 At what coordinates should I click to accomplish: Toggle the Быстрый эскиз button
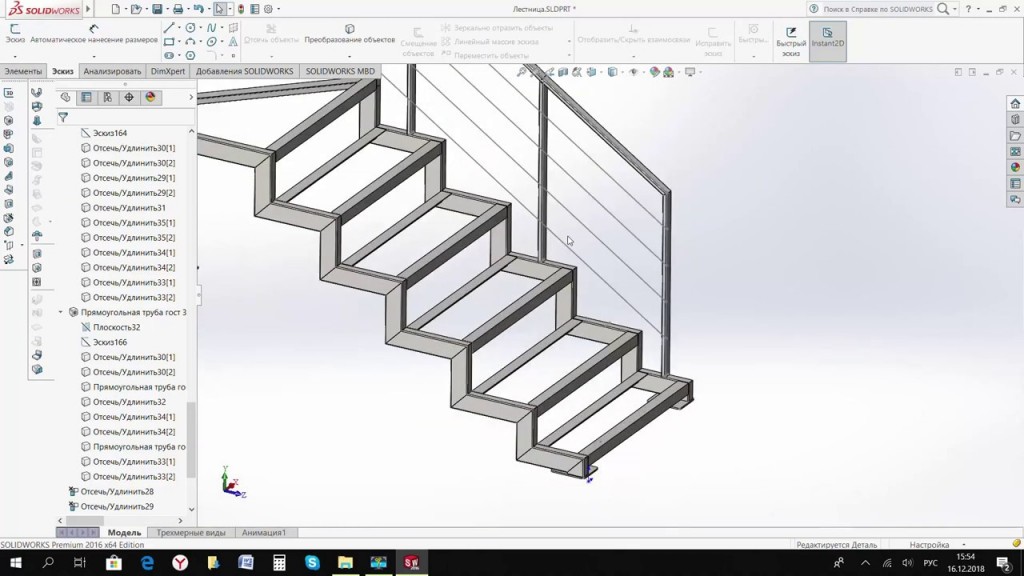click(x=791, y=41)
